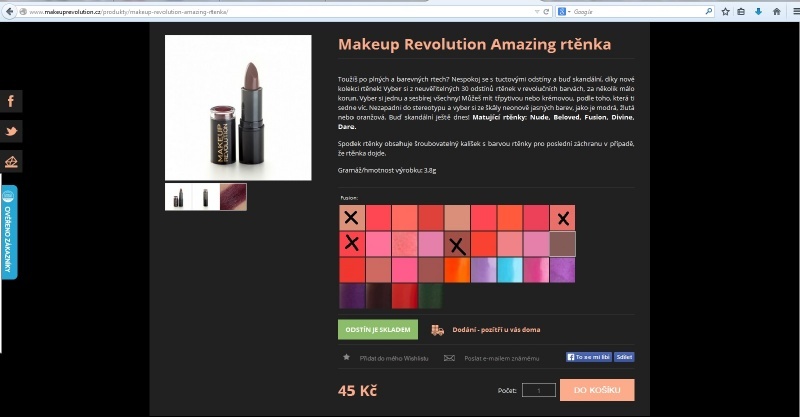Open the Facebook sidebar share icon
This screenshot has height=417, width=800.
click(x=11, y=101)
